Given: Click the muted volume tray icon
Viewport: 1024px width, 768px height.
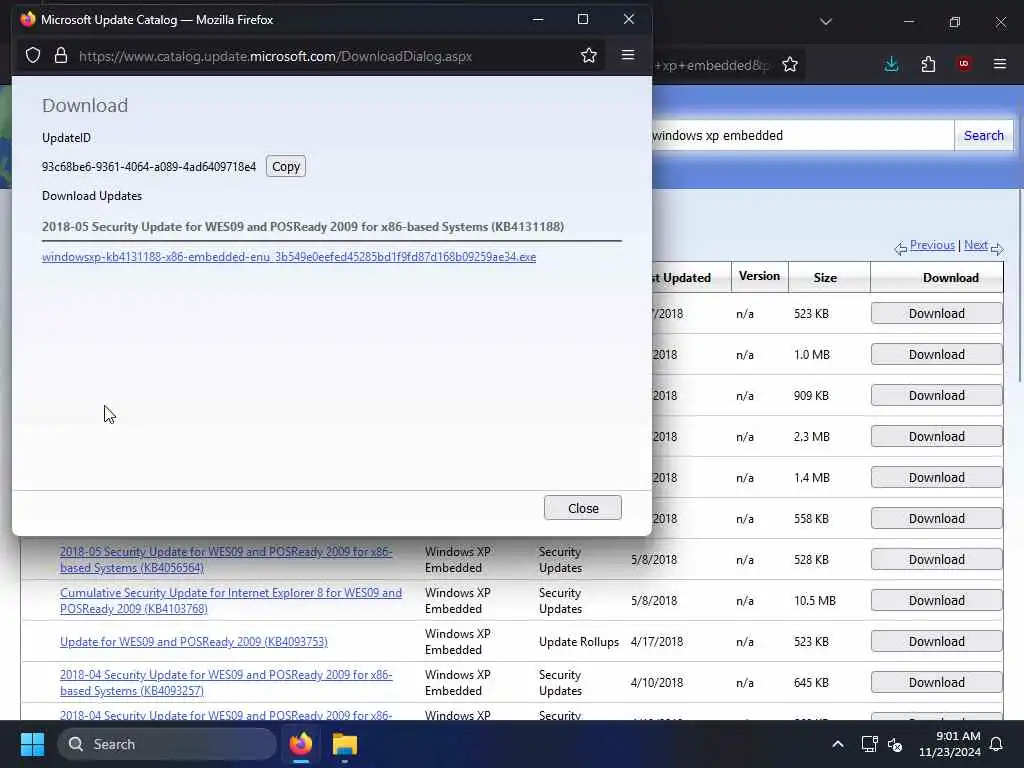Looking at the screenshot, I should click(895, 744).
